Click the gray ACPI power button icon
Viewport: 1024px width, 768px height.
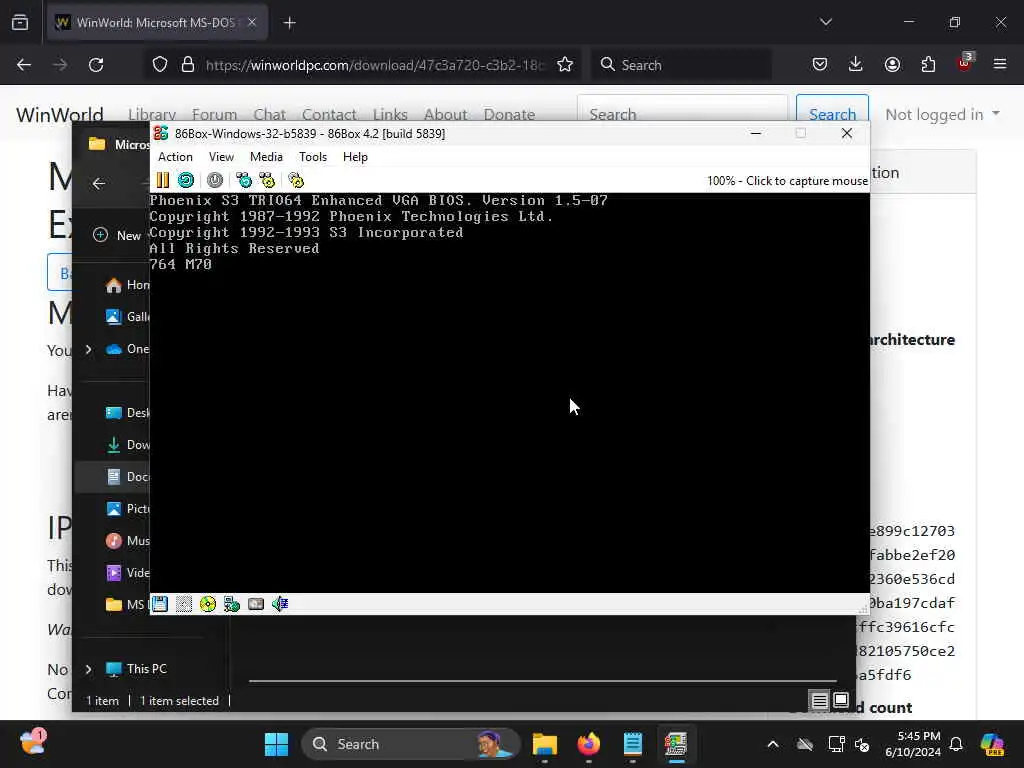(215, 180)
